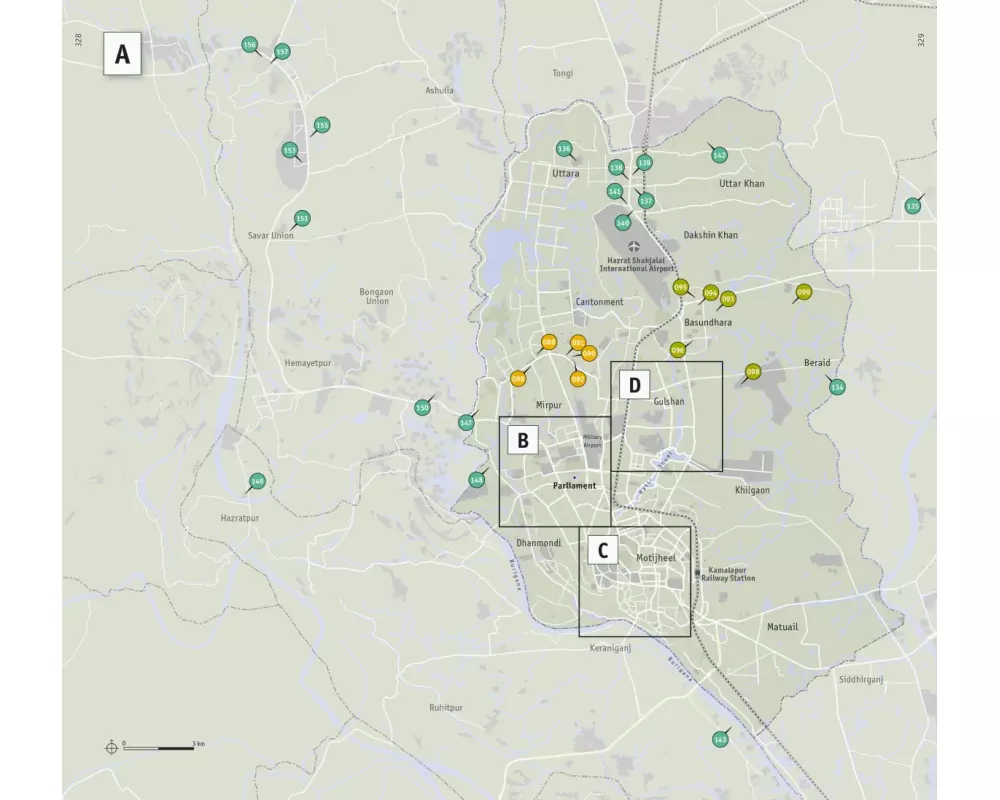Open inset map D label
This screenshot has width=1000, height=800.
(x=634, y=384)
